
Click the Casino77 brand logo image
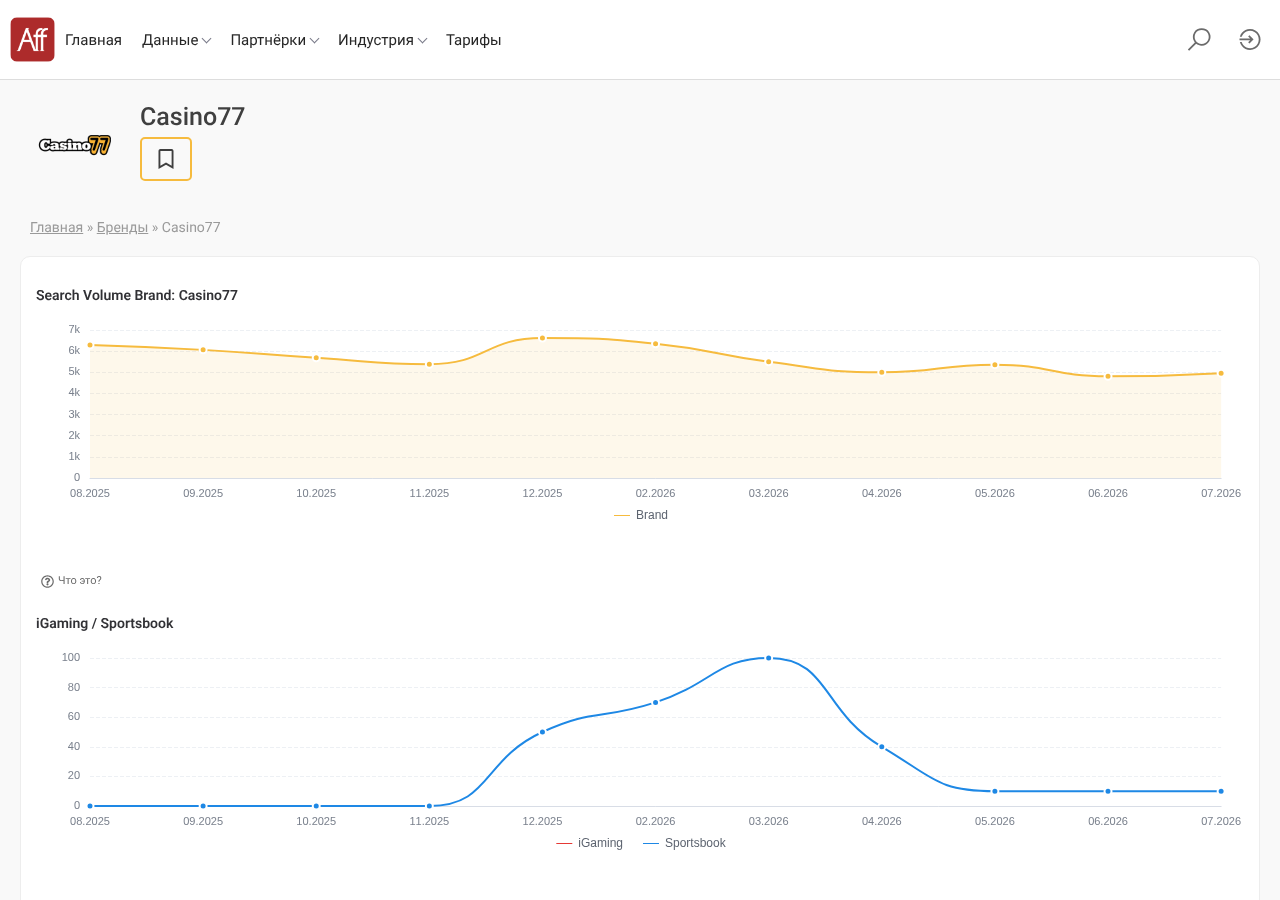click(x=75, y=145)
